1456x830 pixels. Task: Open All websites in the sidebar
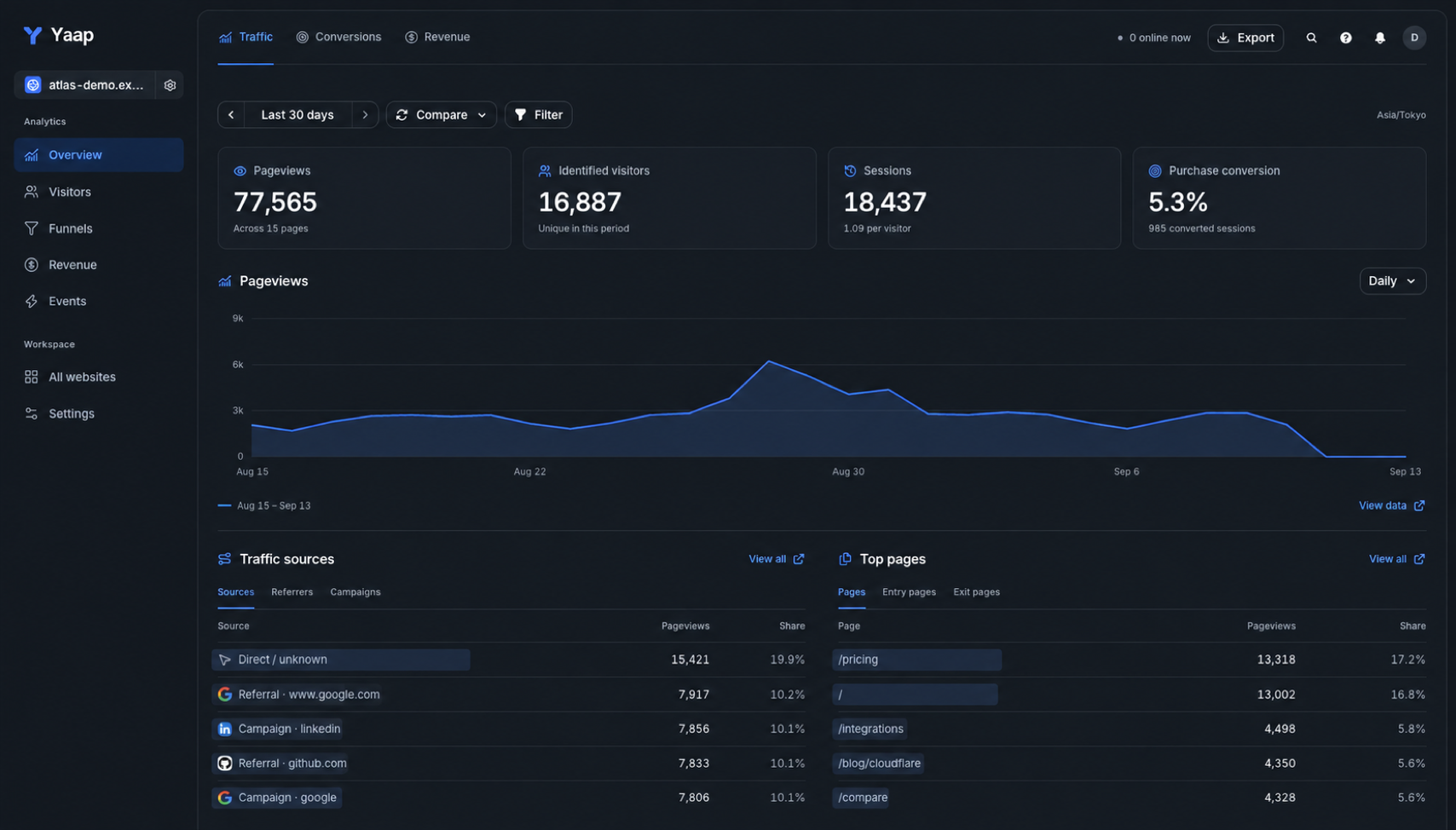click(99, 378)
